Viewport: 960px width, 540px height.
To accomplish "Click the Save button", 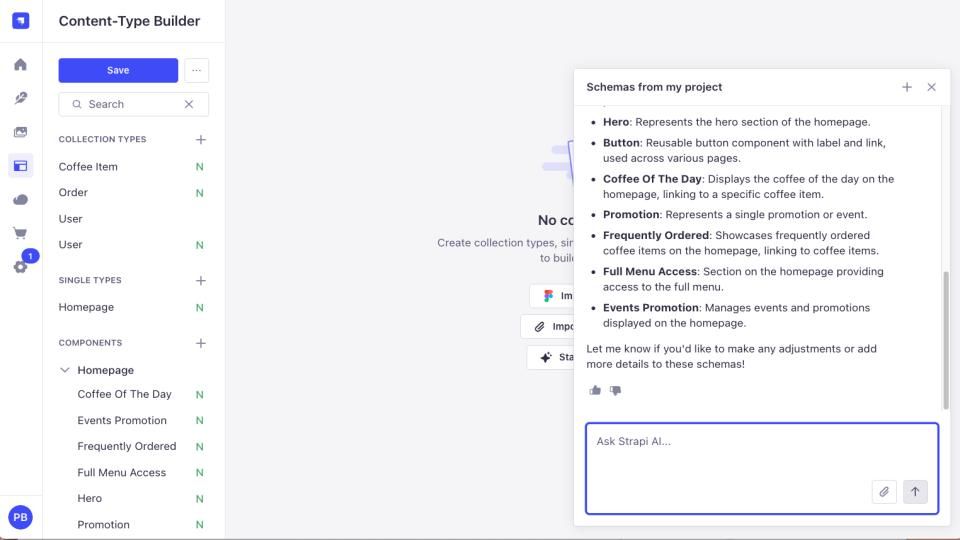I will pyautogui.click(x=118, y=70).
